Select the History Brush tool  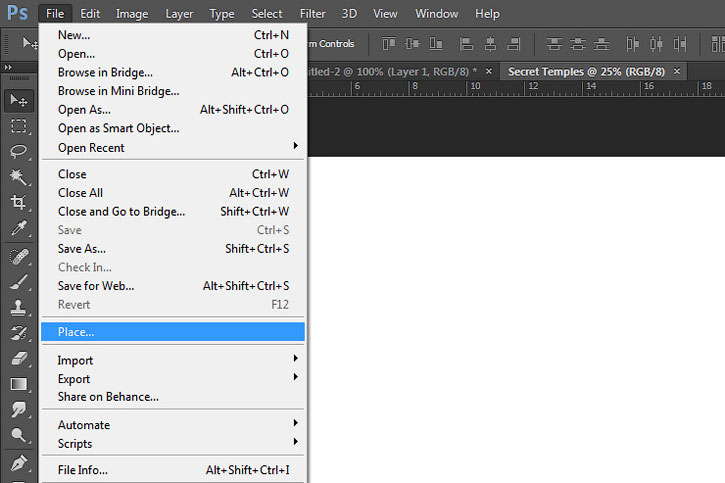click(x=19, y=333)
